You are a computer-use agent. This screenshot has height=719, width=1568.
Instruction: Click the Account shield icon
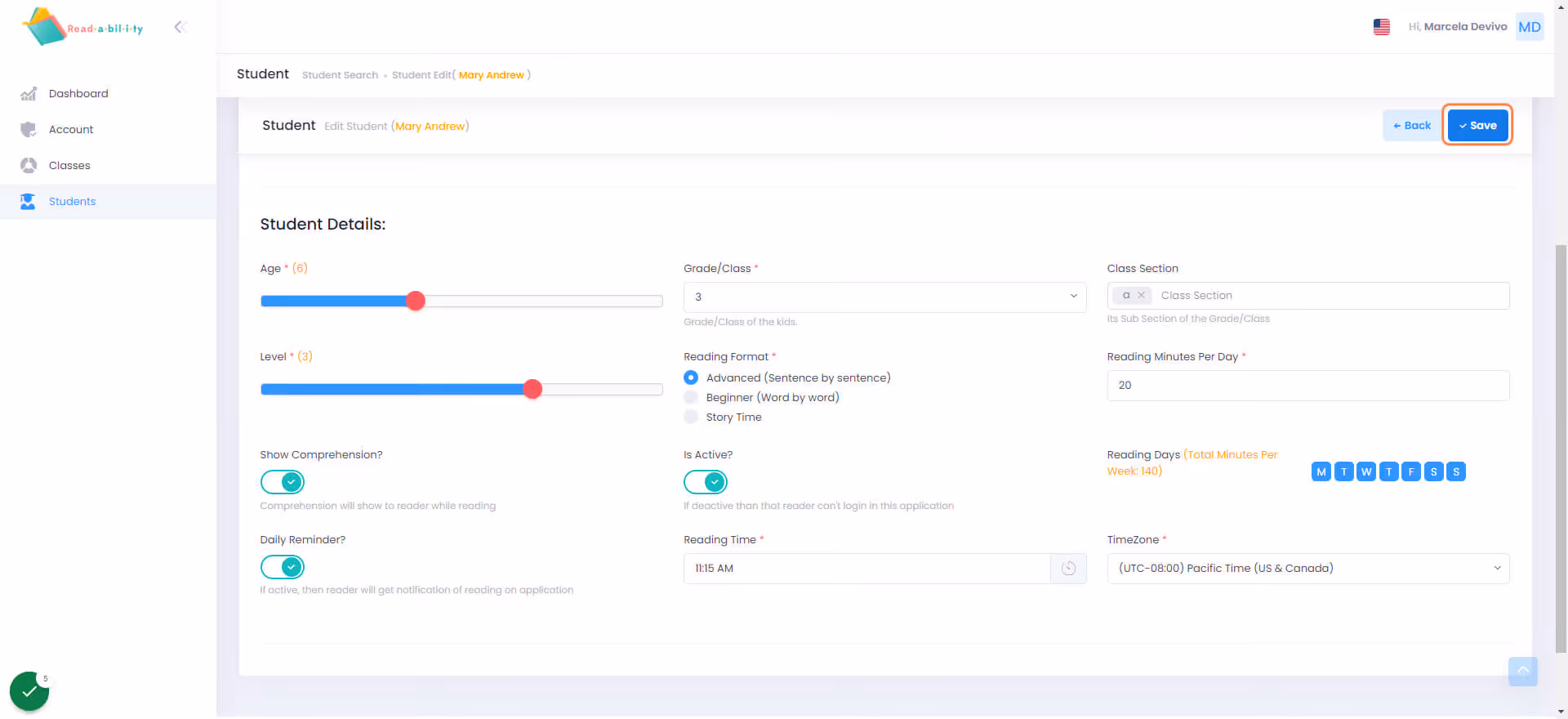coord(29,129)
